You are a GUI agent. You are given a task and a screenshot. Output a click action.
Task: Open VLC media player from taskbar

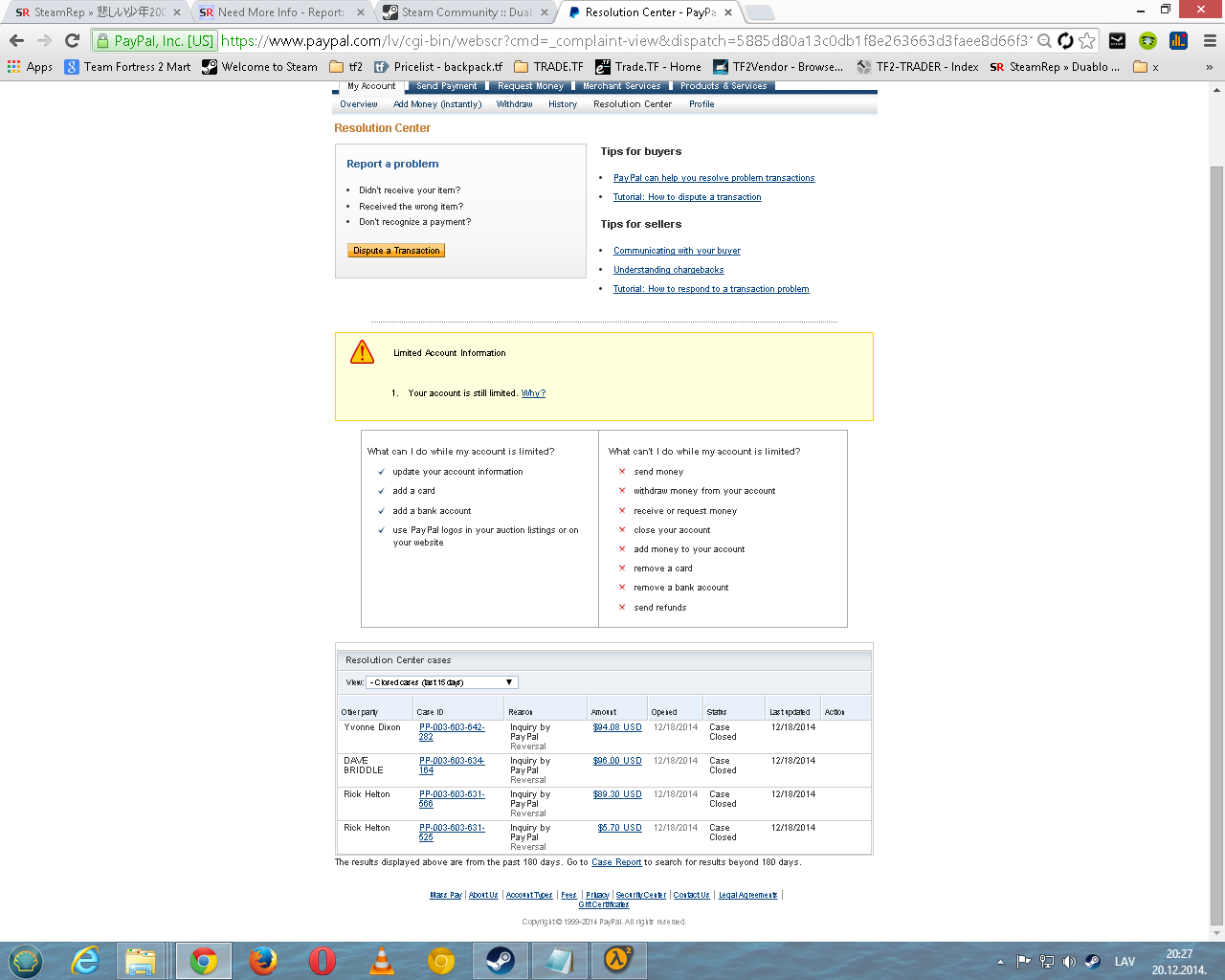(382, 960)
